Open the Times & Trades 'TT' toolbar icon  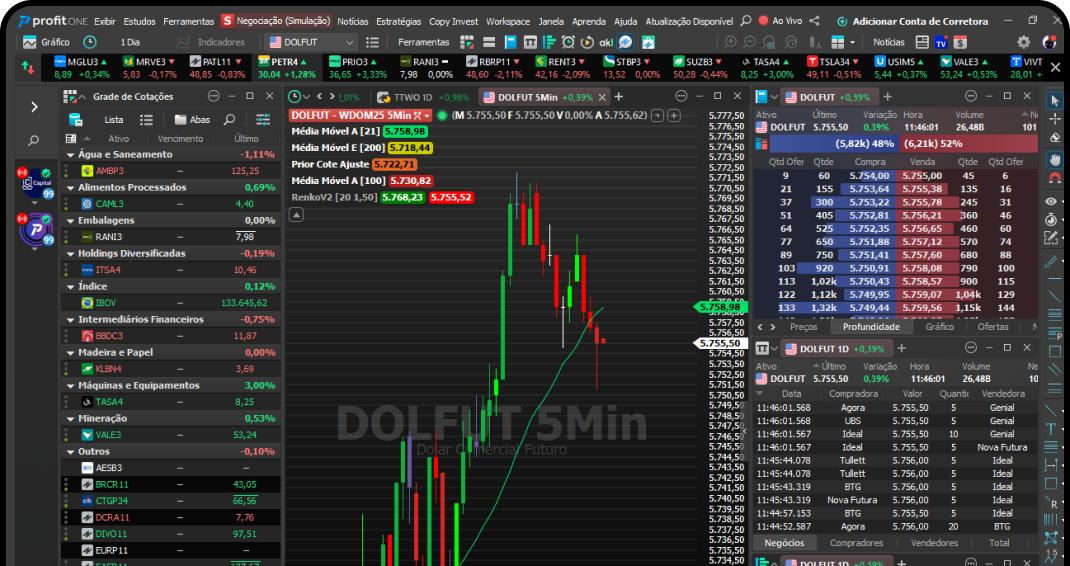coord(530,42)
